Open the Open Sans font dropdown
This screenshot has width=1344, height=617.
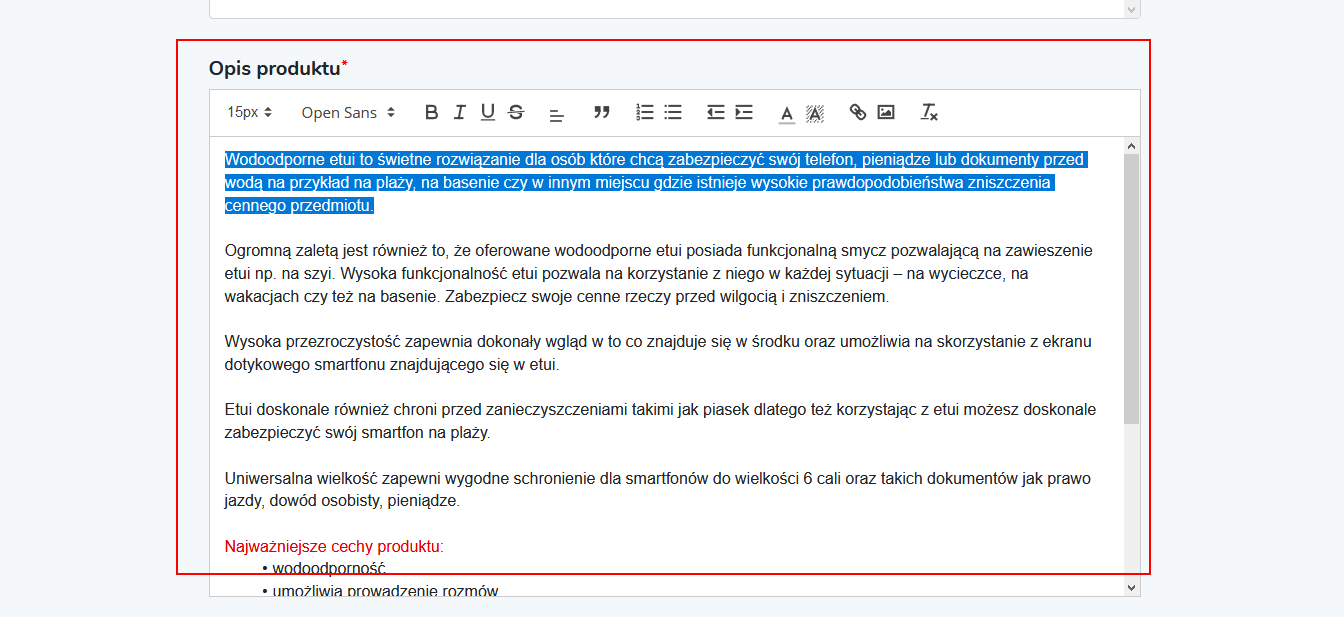(x=348, y=113)
